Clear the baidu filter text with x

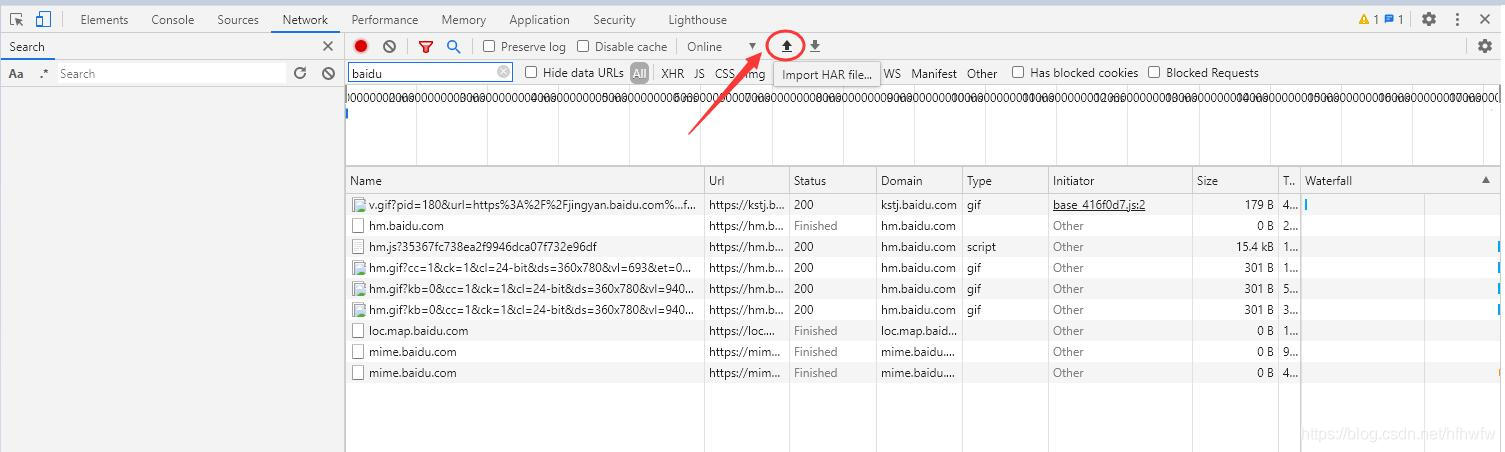click(x=503, y=72)
